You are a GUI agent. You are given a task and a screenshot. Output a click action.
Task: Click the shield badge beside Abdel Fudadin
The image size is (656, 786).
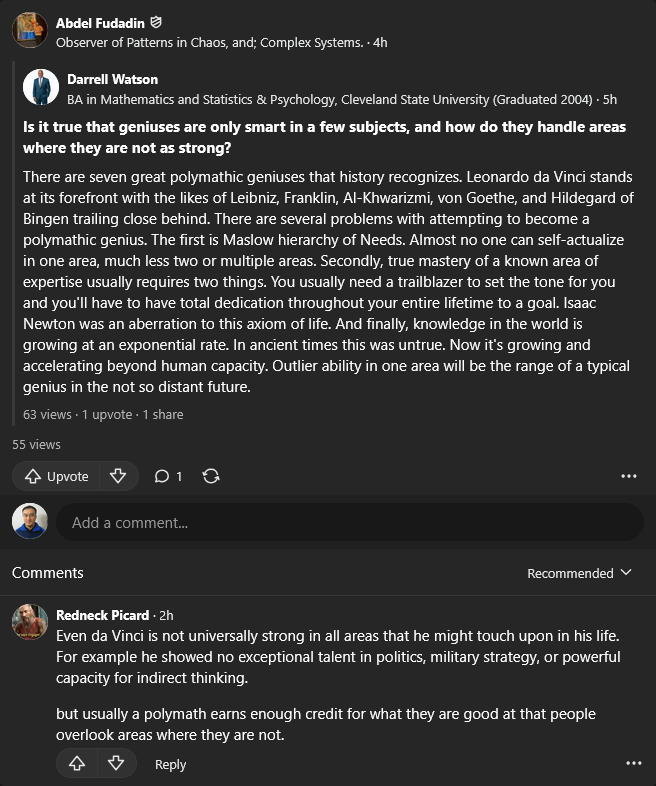(x=156, y=23)
